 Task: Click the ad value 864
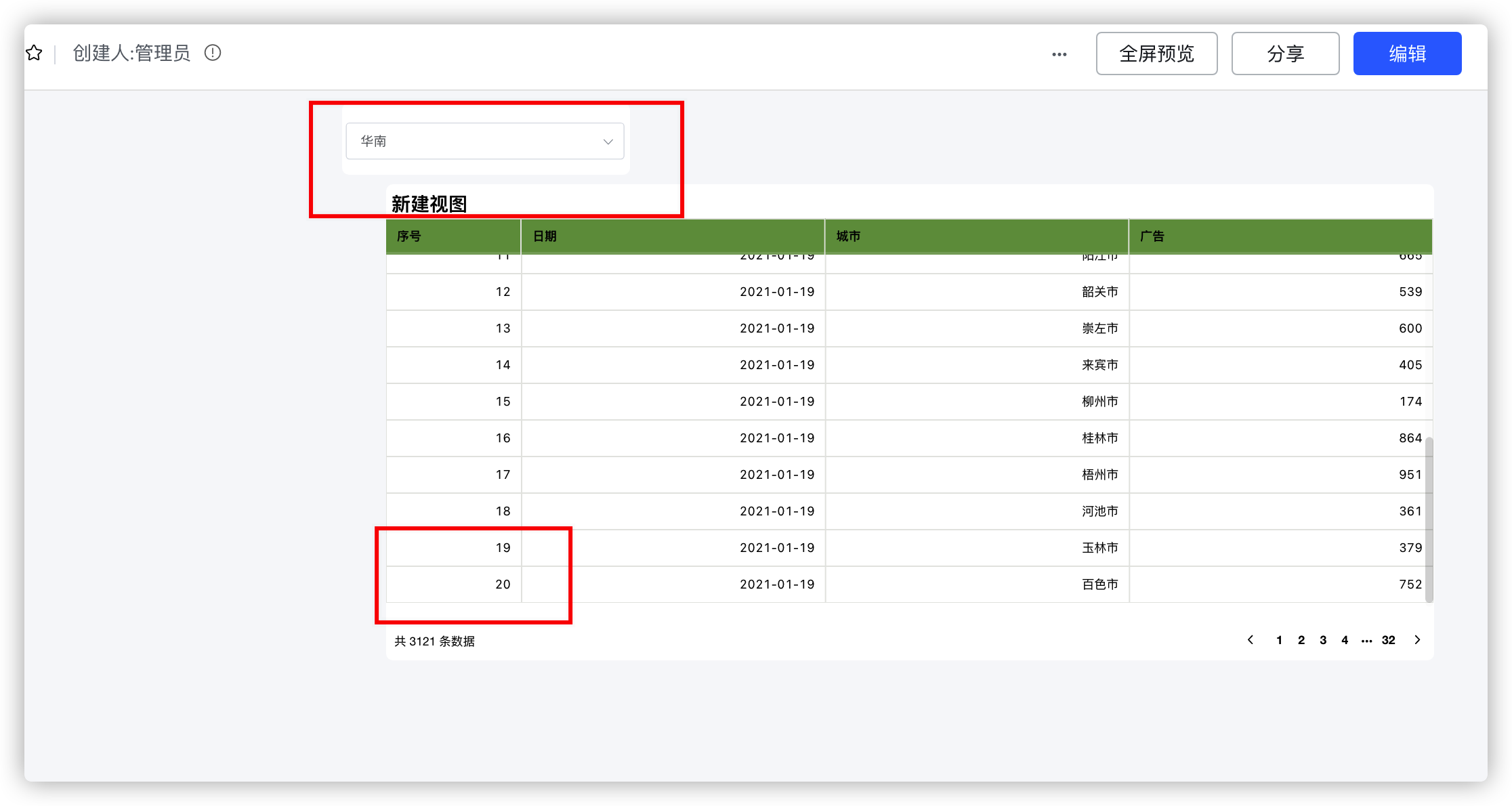pyautogui.click(x=1410, y=438)
